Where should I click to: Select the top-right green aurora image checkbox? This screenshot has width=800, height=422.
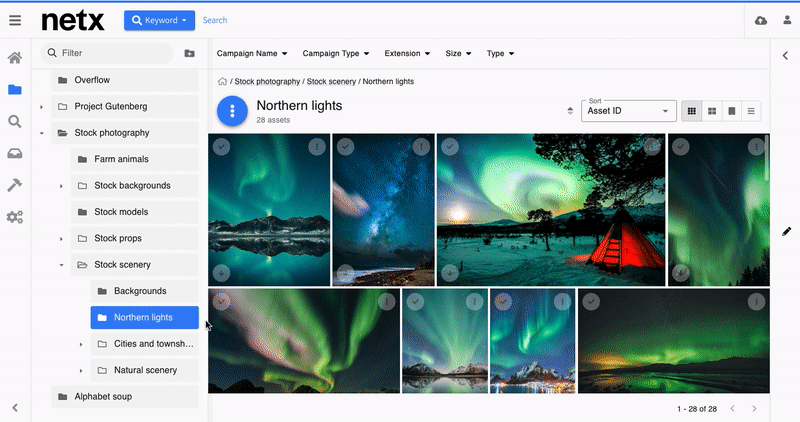pos(681,147)
